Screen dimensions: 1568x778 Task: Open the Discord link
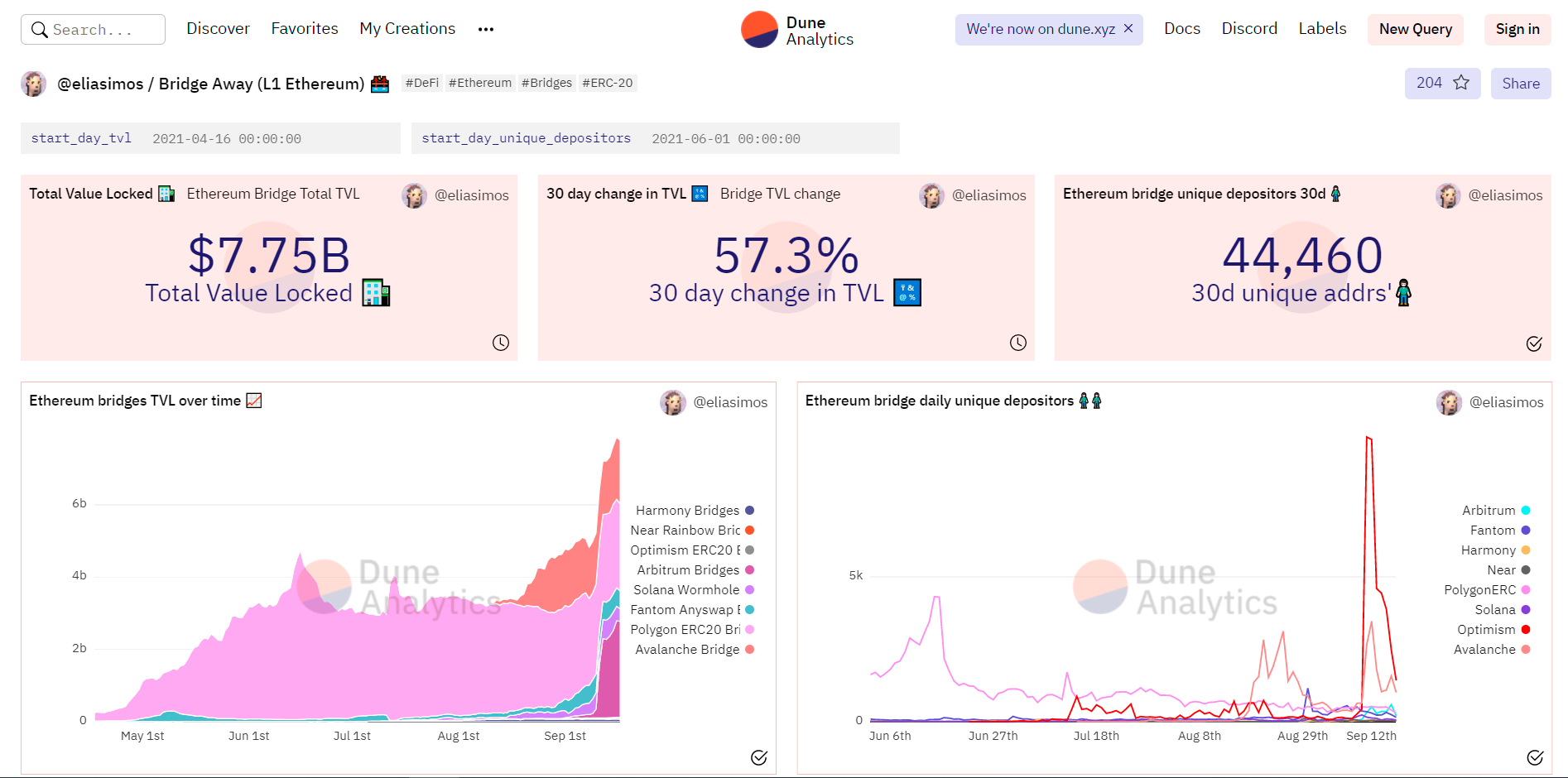click(1249, 29)
